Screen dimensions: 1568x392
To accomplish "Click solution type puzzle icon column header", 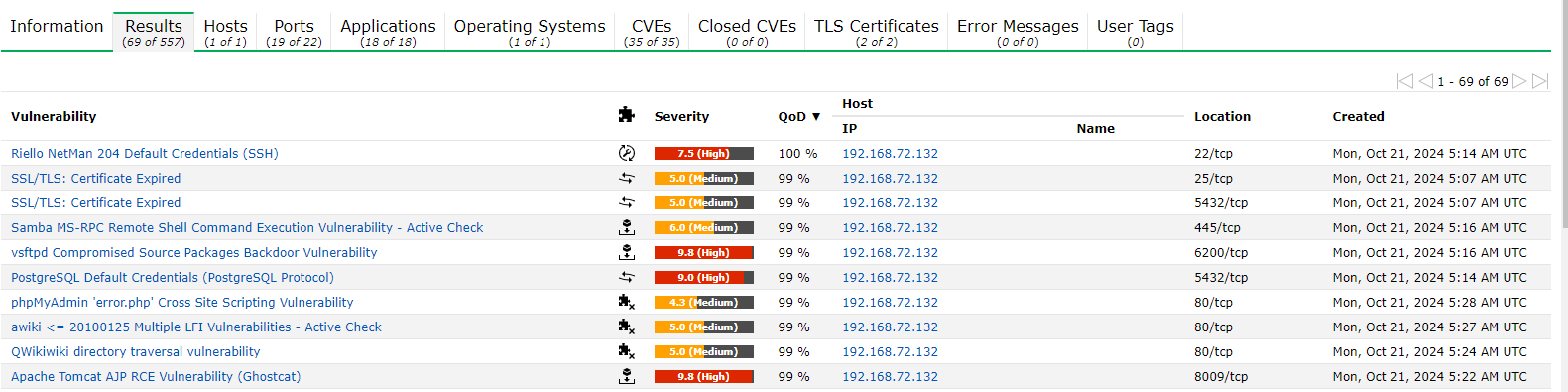I will tap(626, 115).
